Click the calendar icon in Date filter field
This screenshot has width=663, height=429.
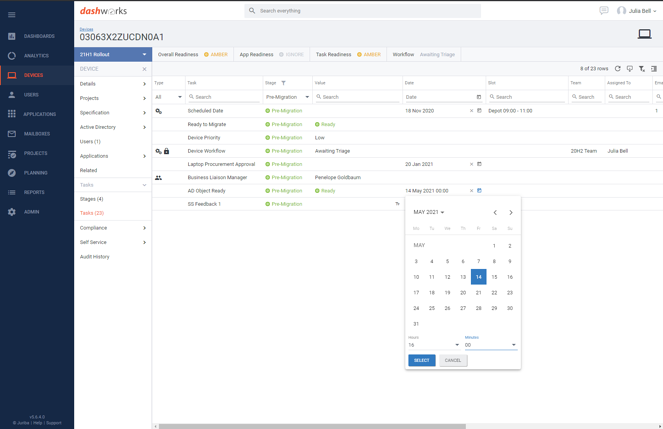click(x=479, y=97)
